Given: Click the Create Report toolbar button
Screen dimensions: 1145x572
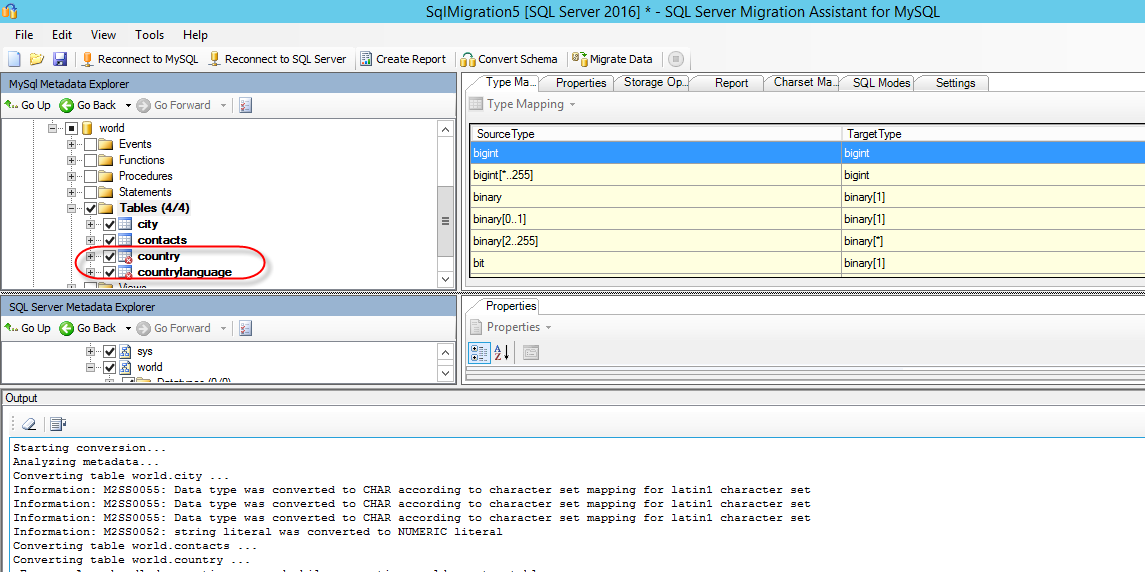Looking at the screenshot, I should [x=402, y=59].
